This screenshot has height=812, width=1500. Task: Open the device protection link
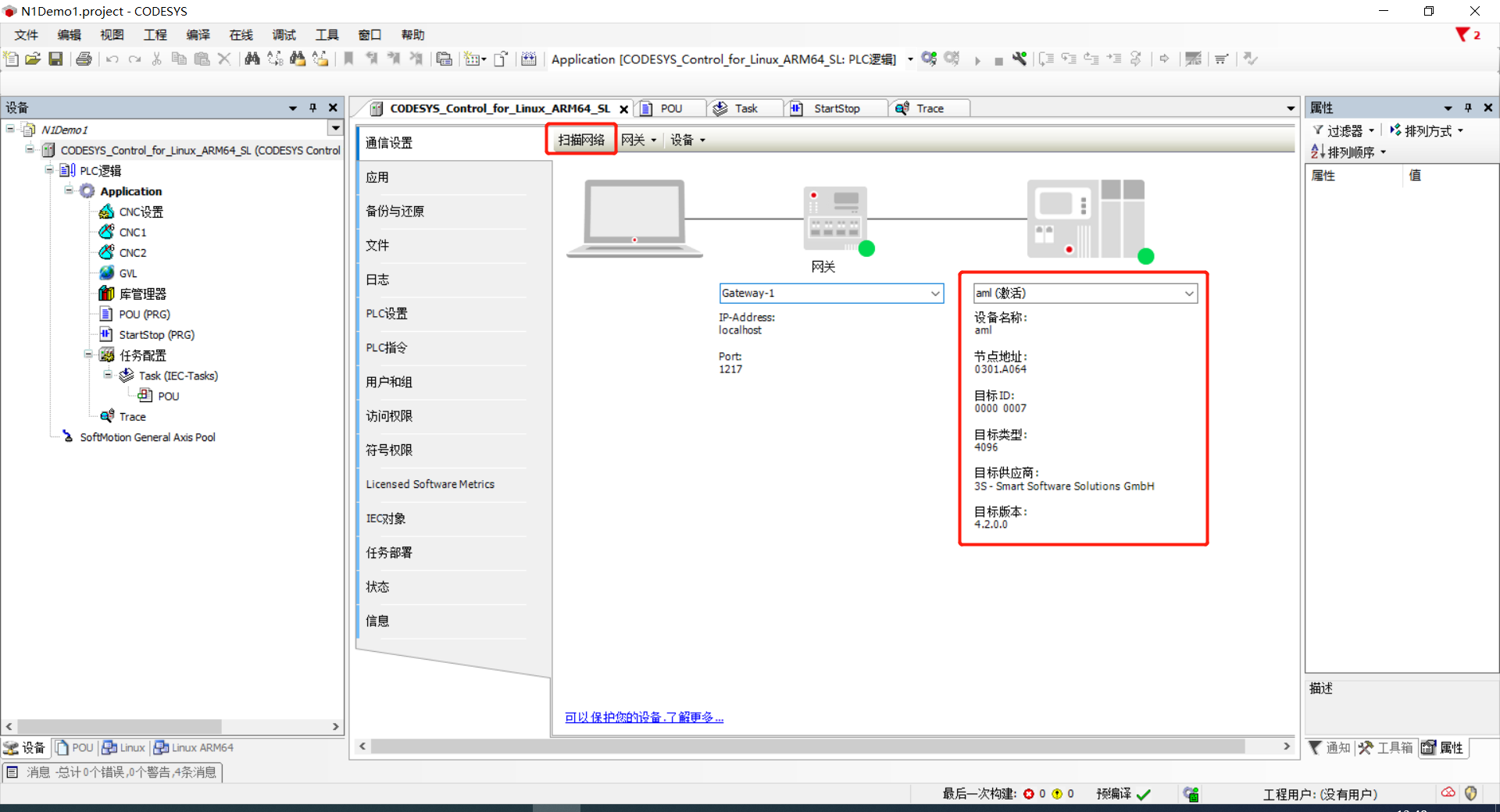(x=643, y=717)
